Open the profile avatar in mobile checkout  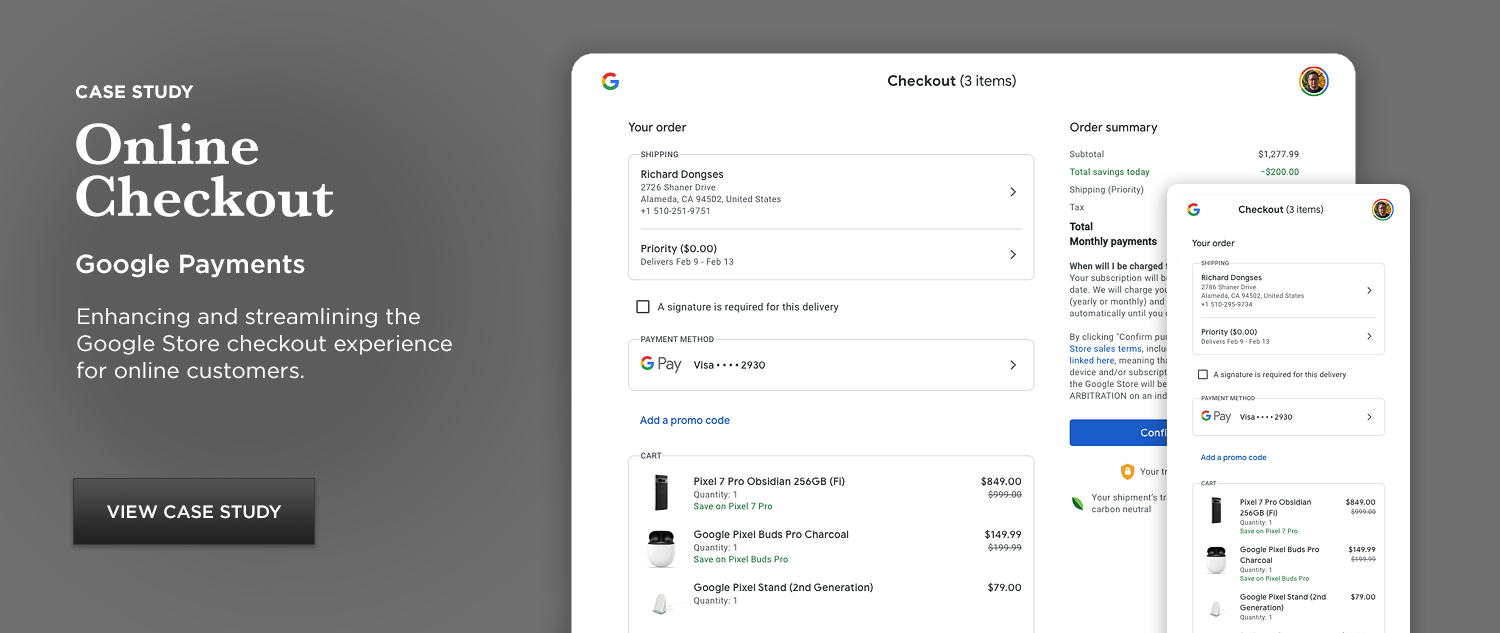pos(1382,209)
